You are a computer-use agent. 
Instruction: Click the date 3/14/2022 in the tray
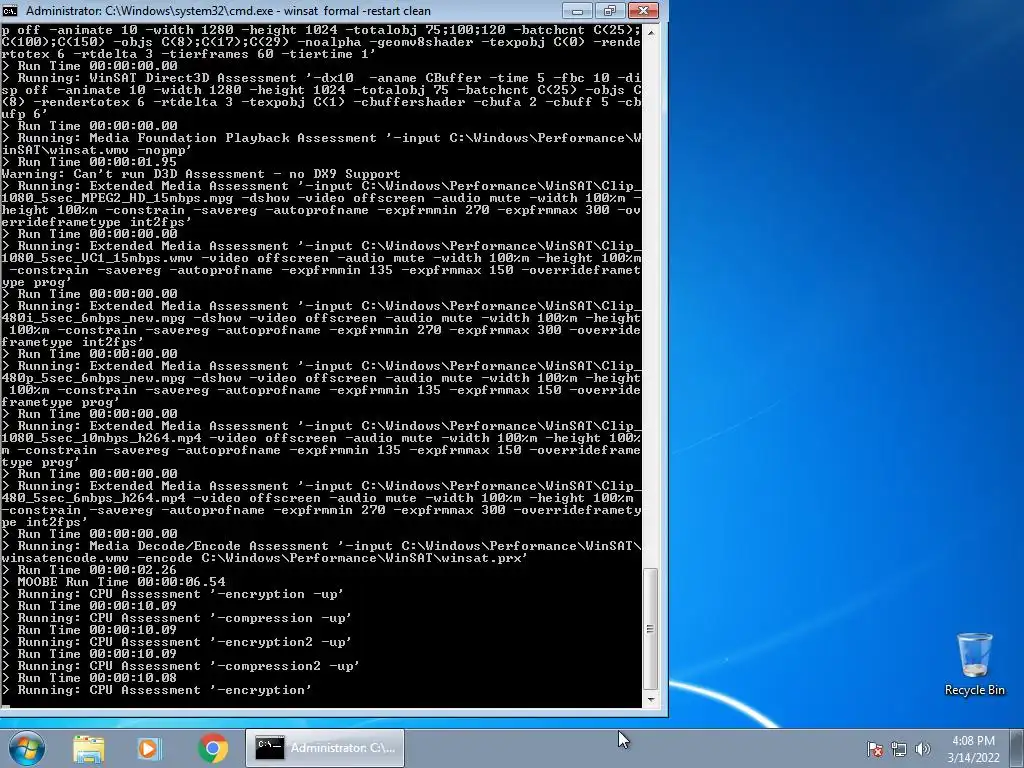(x=973, y=758)
